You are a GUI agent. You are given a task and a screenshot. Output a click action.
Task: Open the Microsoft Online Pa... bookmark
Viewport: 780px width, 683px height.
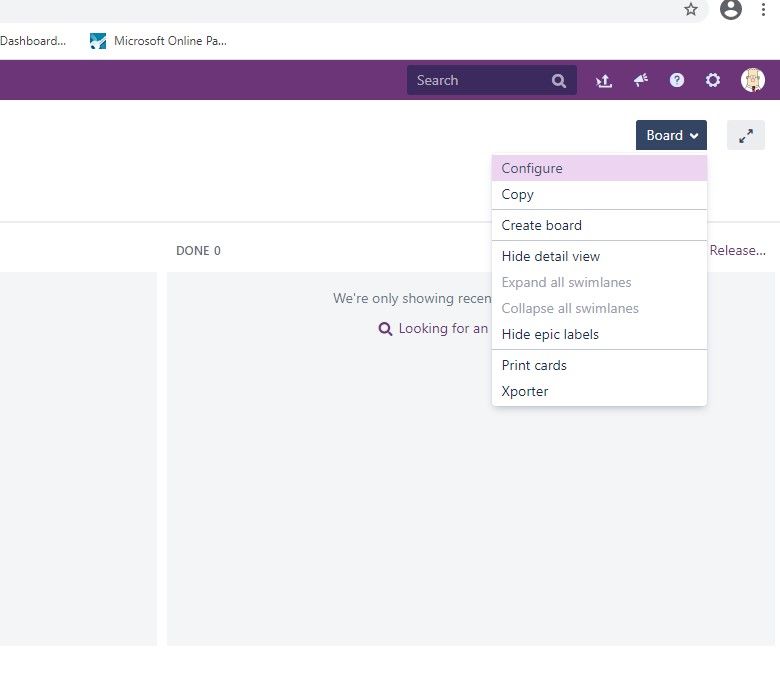click(x=158, y=41)
